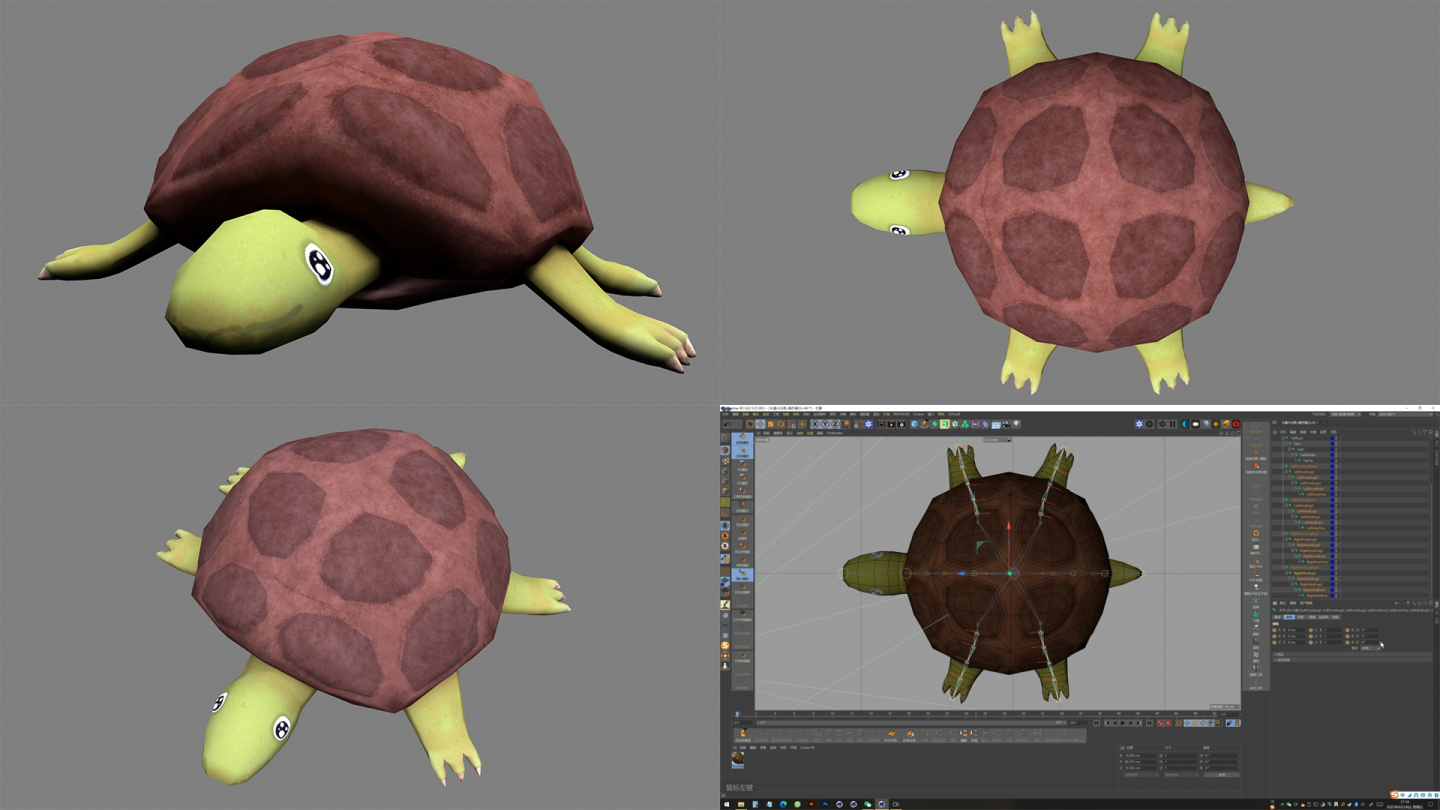Open the viewport camera dropdown
Viewport: 1440px width, 810px height.
(997, 440)
